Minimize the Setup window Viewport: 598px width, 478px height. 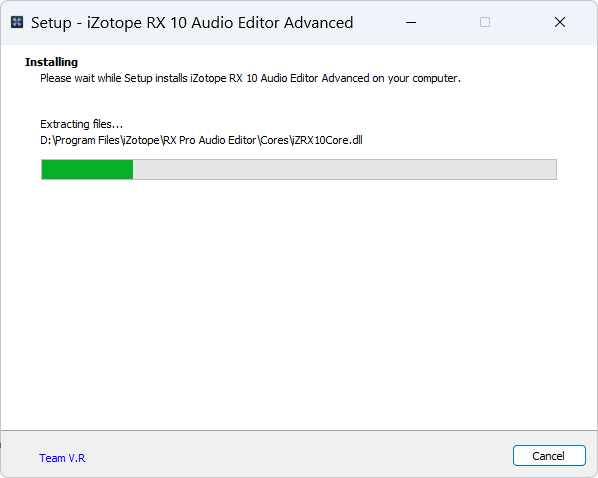coord(411,23)
